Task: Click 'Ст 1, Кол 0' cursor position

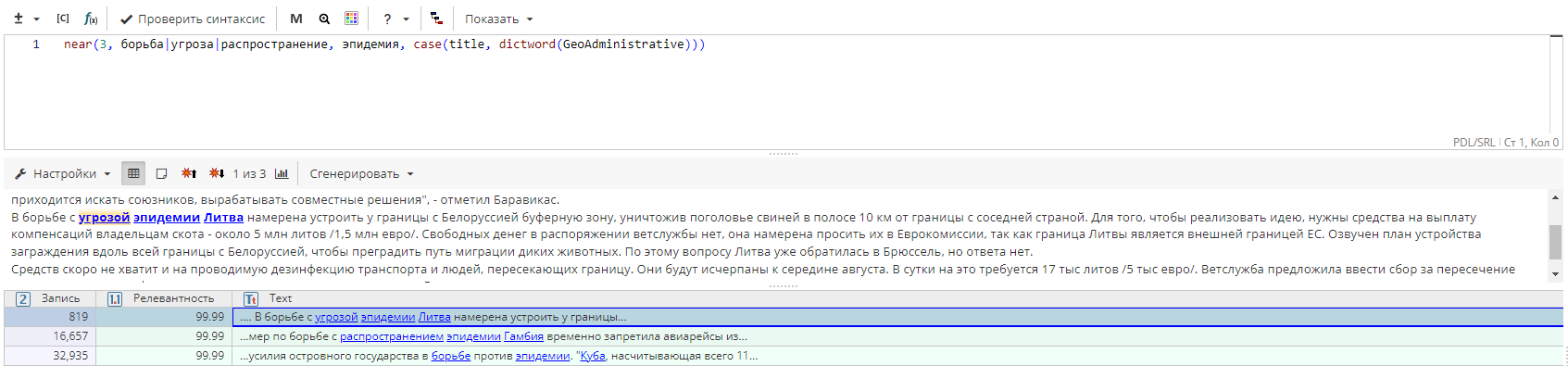Action: click(x=1532, y=143)
